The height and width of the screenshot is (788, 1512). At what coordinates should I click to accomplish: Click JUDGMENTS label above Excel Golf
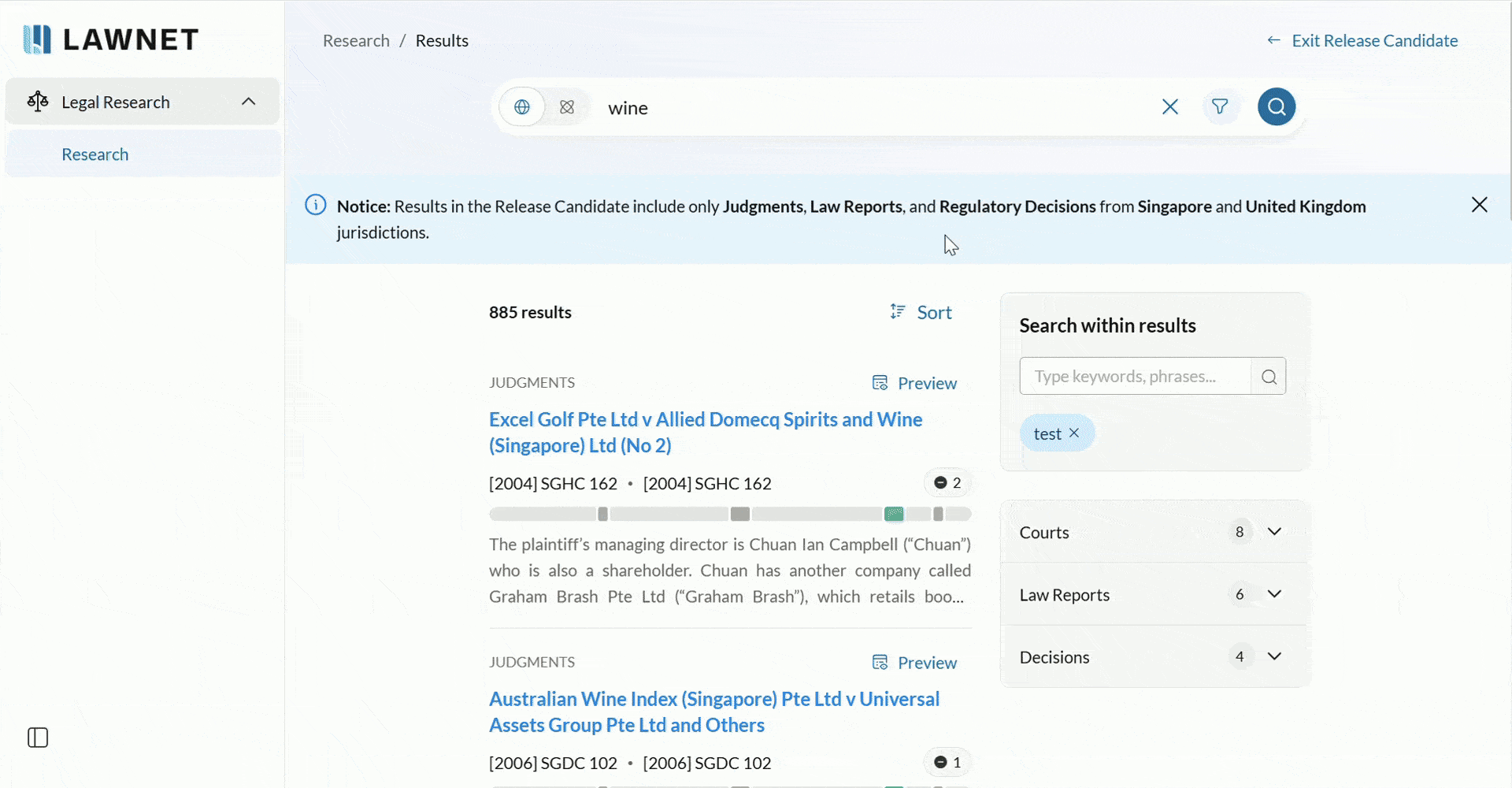click(532, 383)
